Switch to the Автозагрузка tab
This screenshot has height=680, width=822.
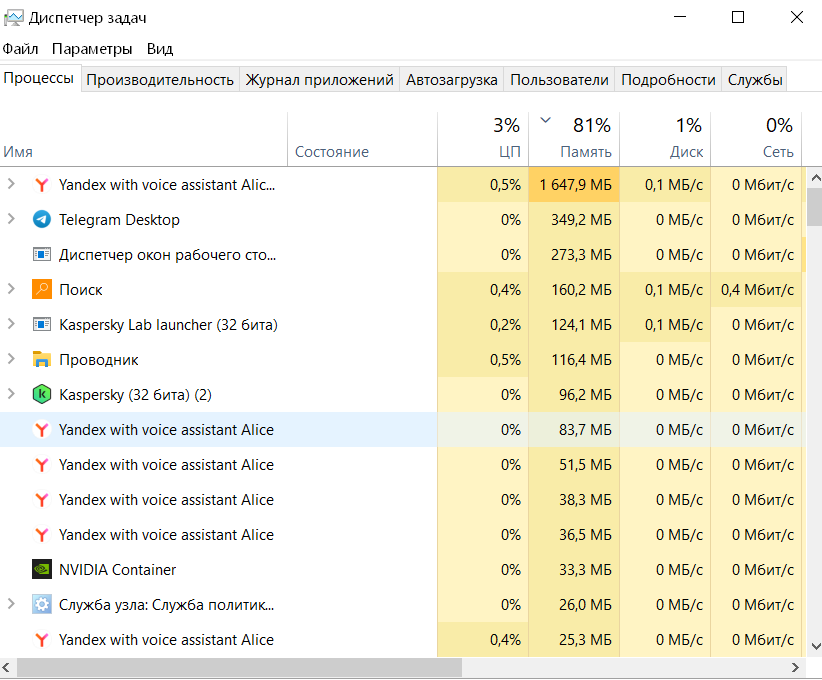(x=452, y=80)
